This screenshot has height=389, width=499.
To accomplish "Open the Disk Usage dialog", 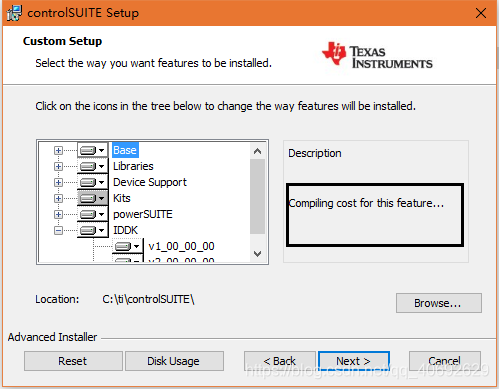I will [174, 361].
